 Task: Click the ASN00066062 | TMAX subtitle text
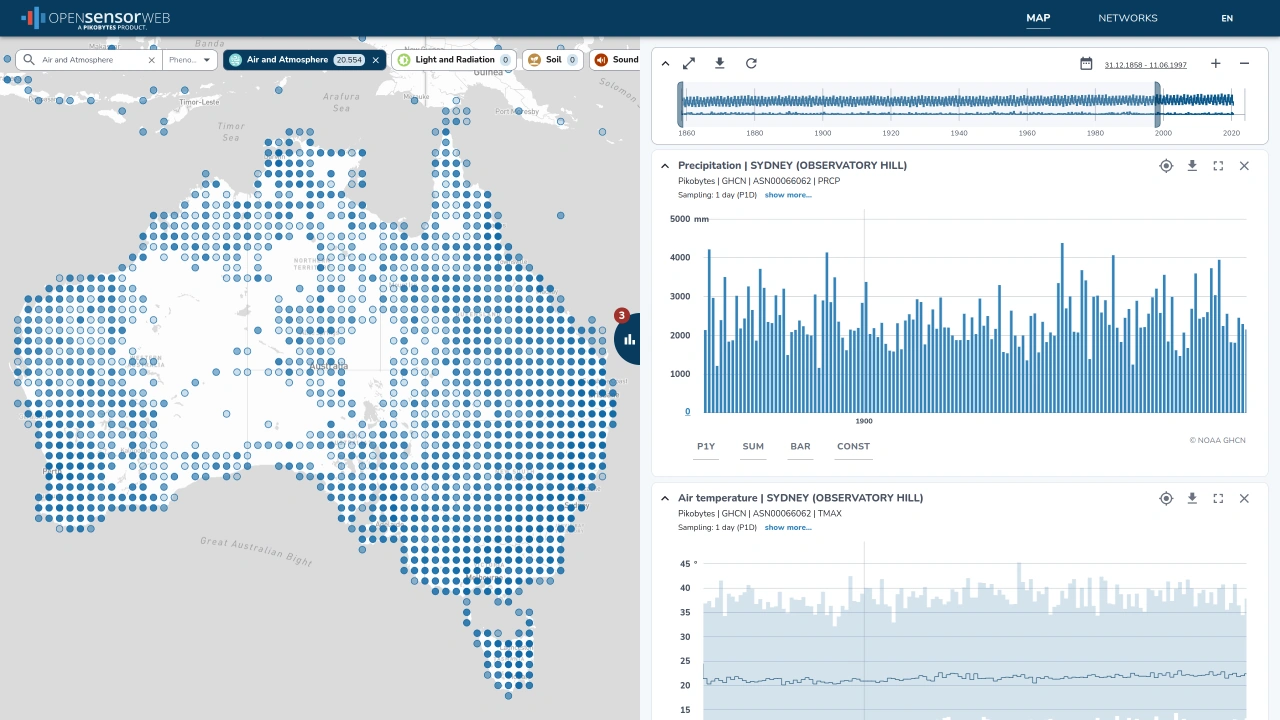797,514
